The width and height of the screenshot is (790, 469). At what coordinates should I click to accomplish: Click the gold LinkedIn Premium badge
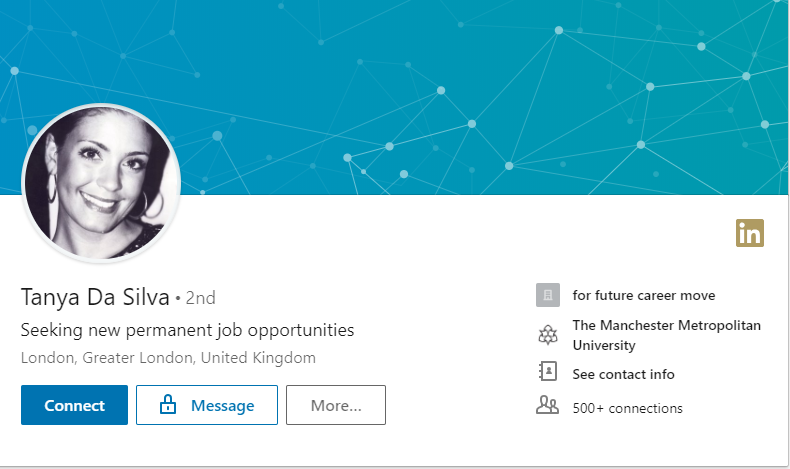pos(749,233)
